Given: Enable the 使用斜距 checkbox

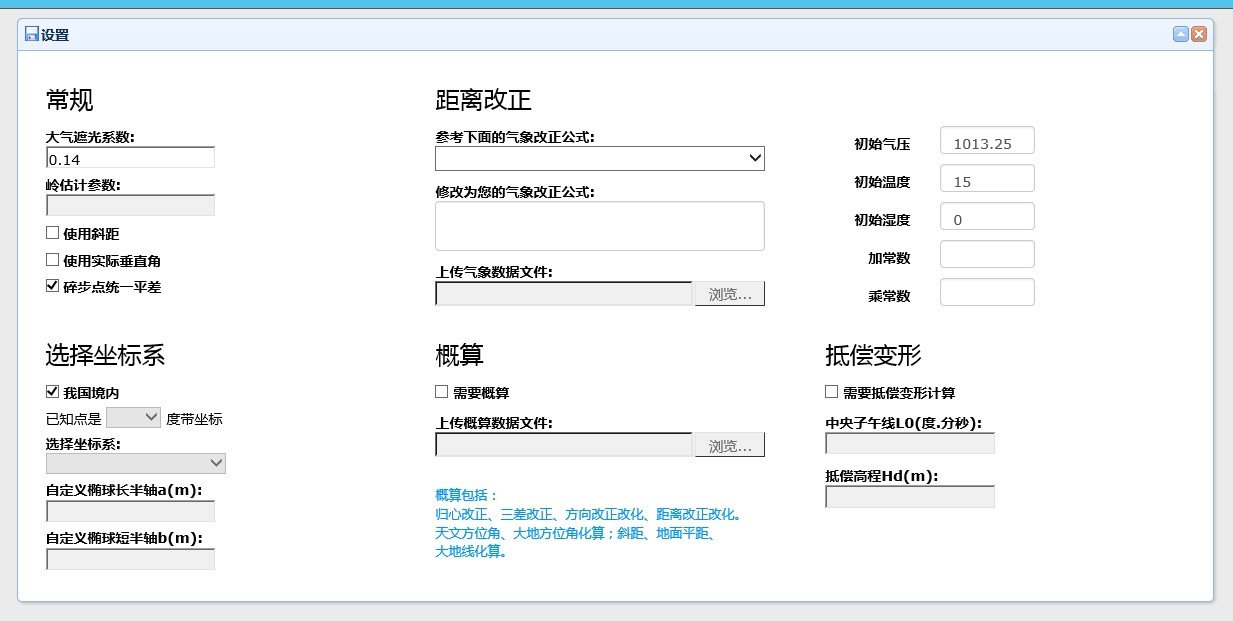Looking at the screenshot, I should click(51, 232).
